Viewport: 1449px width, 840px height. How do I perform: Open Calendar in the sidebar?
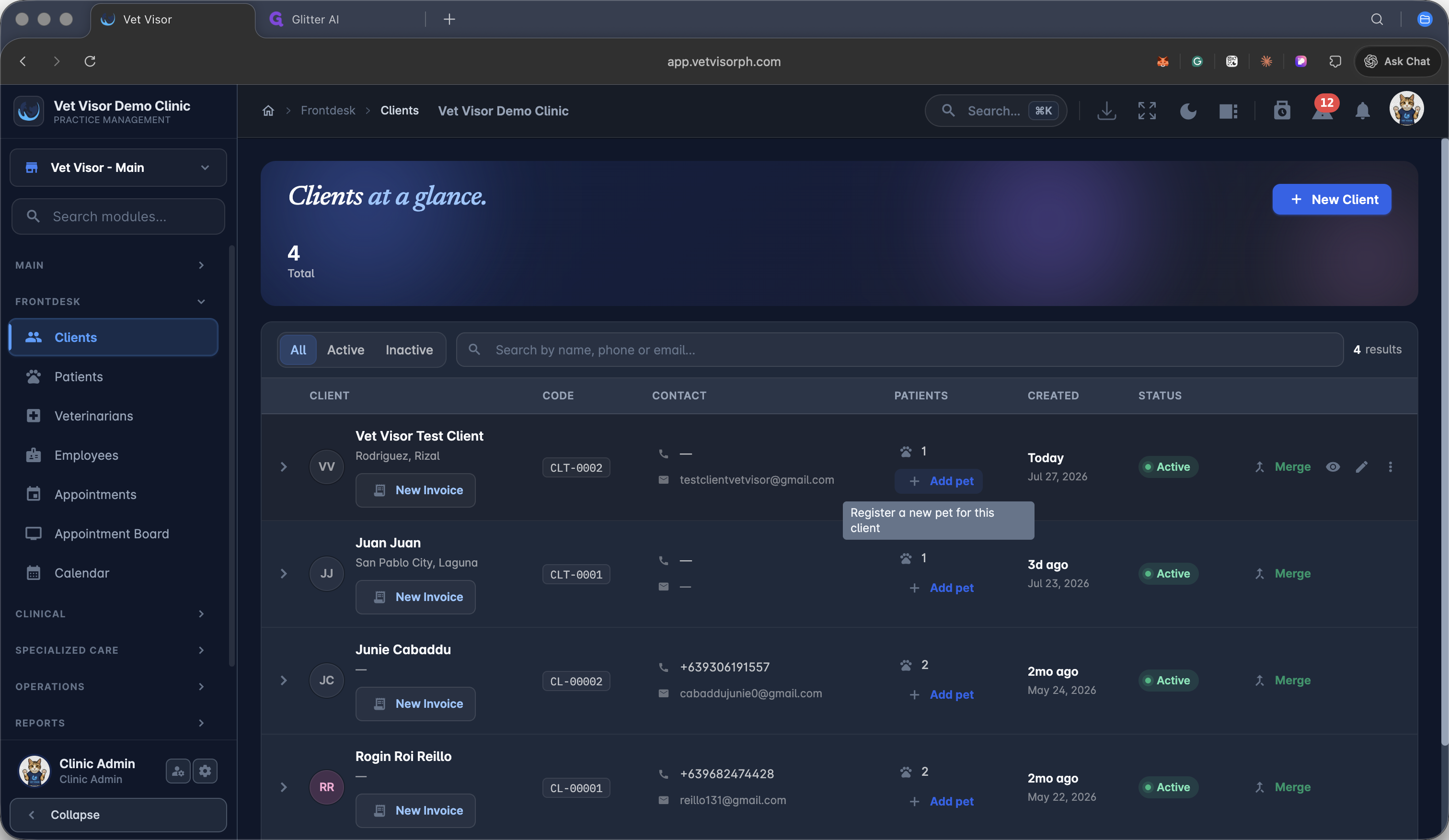[113, 573]
